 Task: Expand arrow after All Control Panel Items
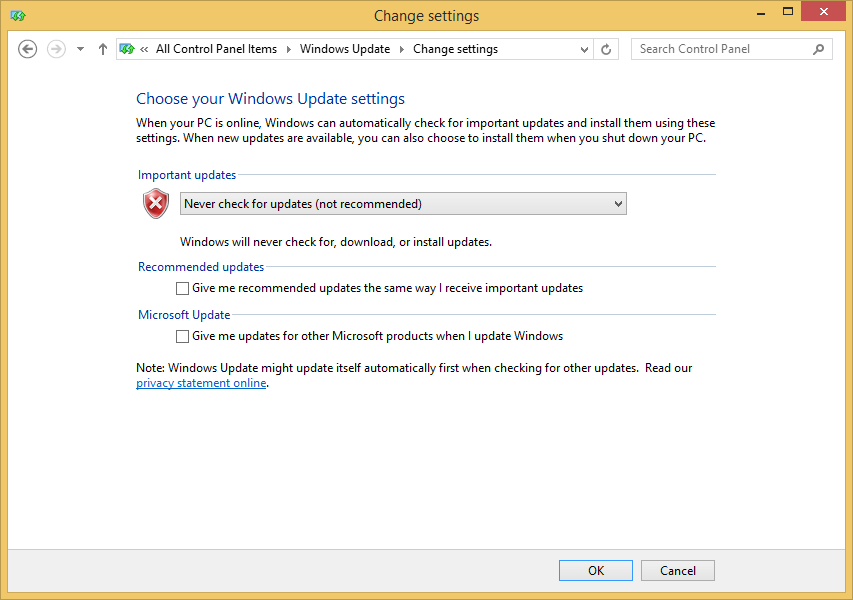point(288,50)
